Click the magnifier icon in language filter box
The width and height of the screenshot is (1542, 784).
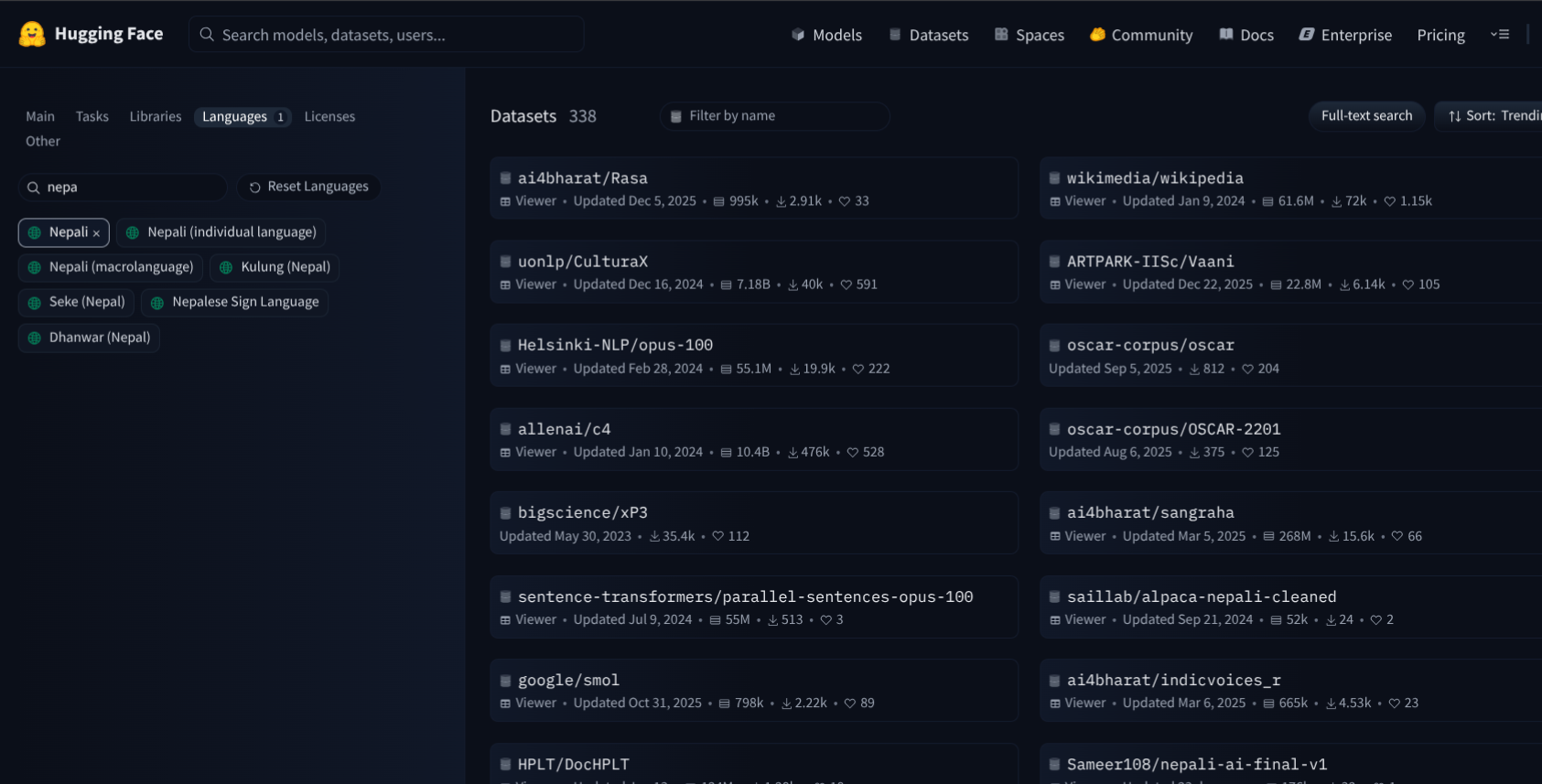click(x=33, y=188)
